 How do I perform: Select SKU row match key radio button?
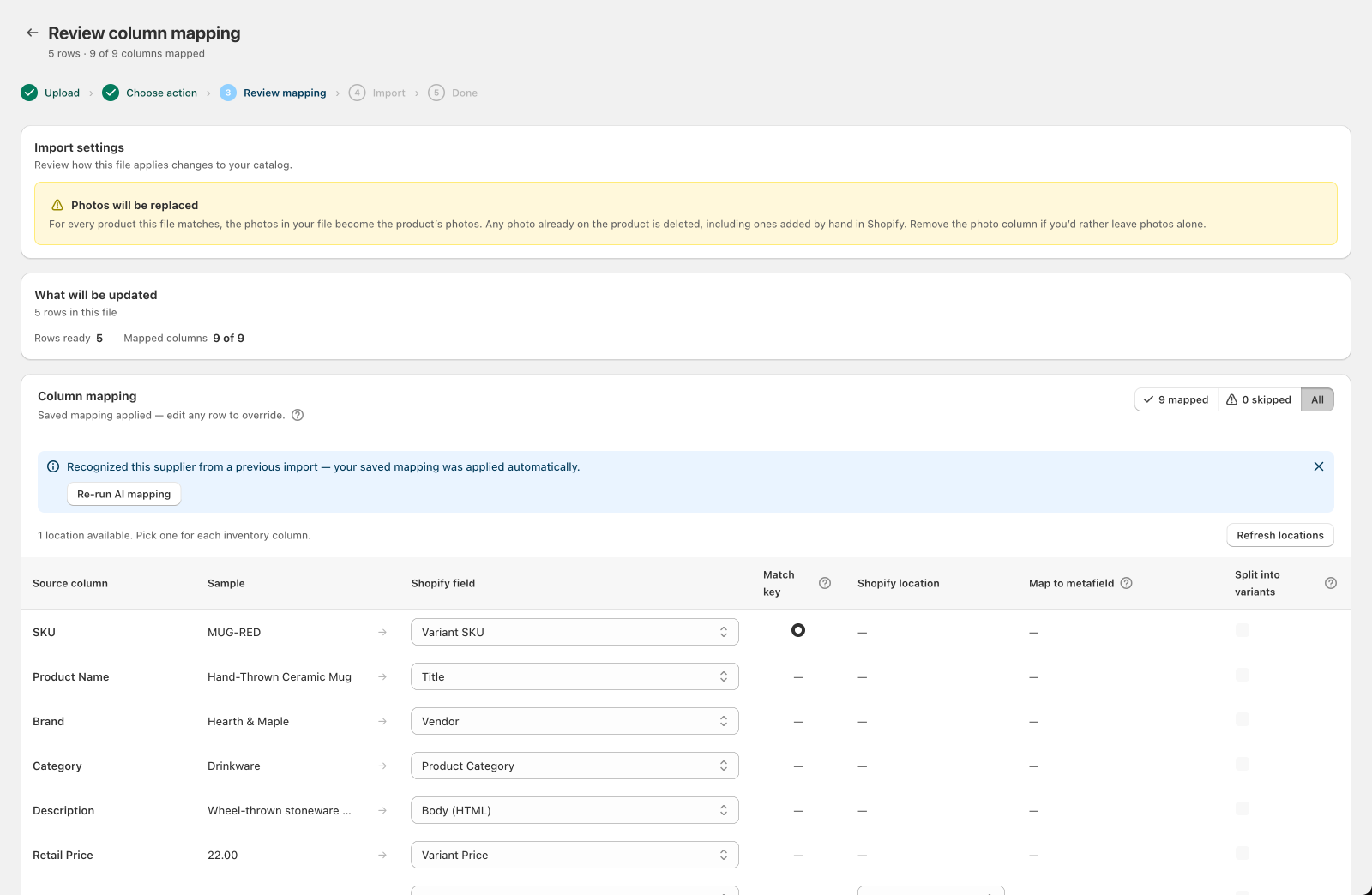coord(798,630)
